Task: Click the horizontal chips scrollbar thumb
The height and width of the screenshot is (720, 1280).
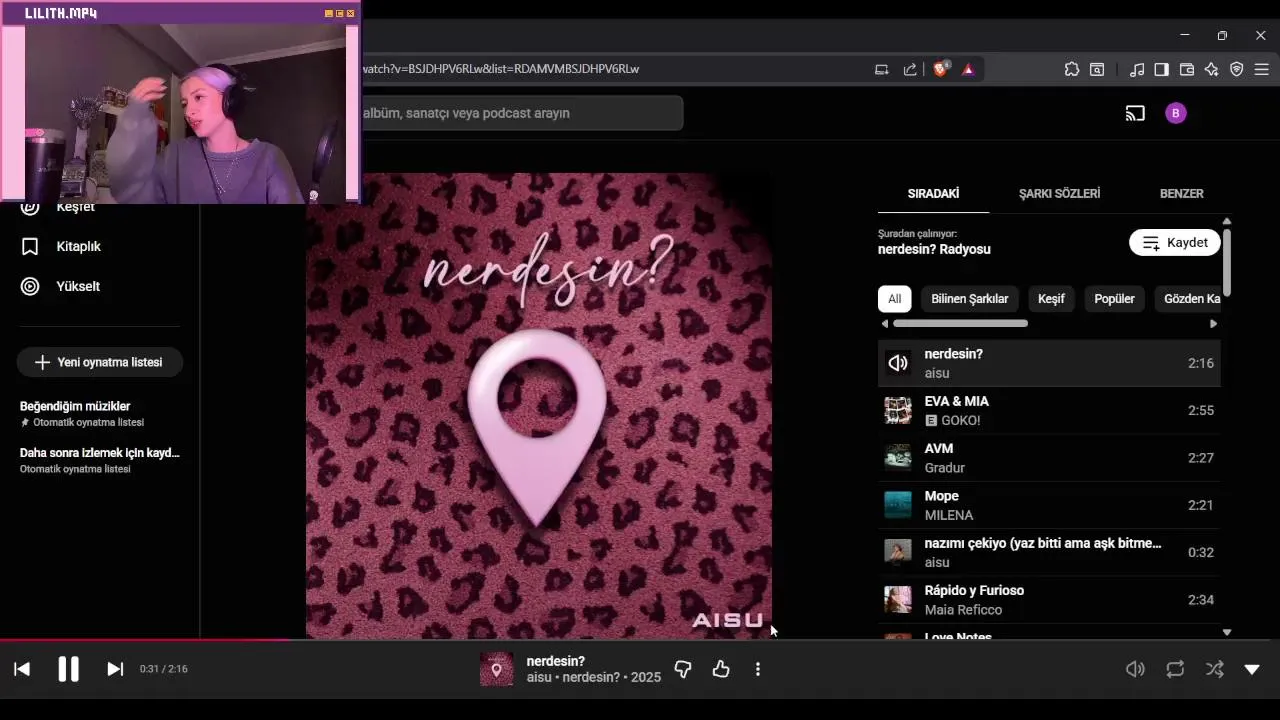Action: [x=960, y=324]
